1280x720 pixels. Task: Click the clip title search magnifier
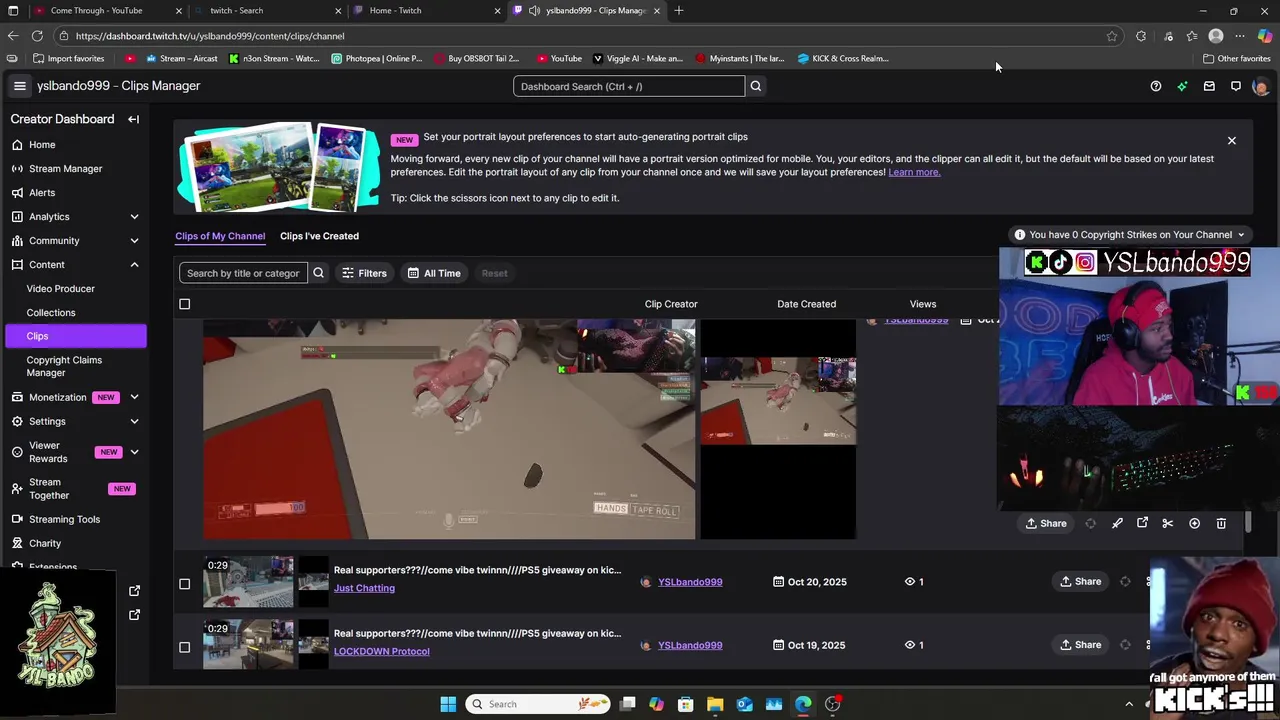click(x=318, y=273)
